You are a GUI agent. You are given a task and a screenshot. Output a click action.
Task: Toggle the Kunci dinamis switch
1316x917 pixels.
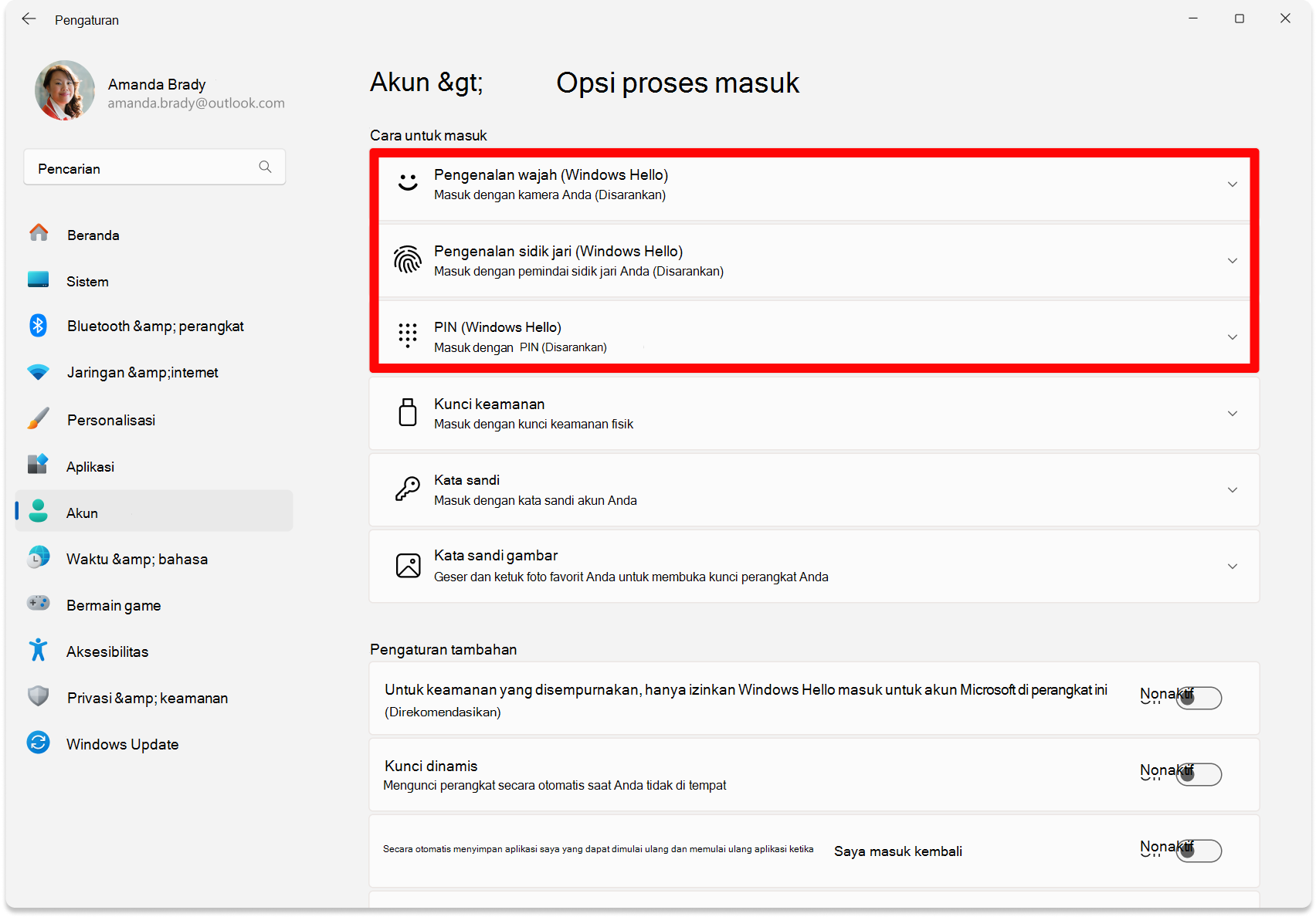pyautogui.click(x=1199, y=774)
